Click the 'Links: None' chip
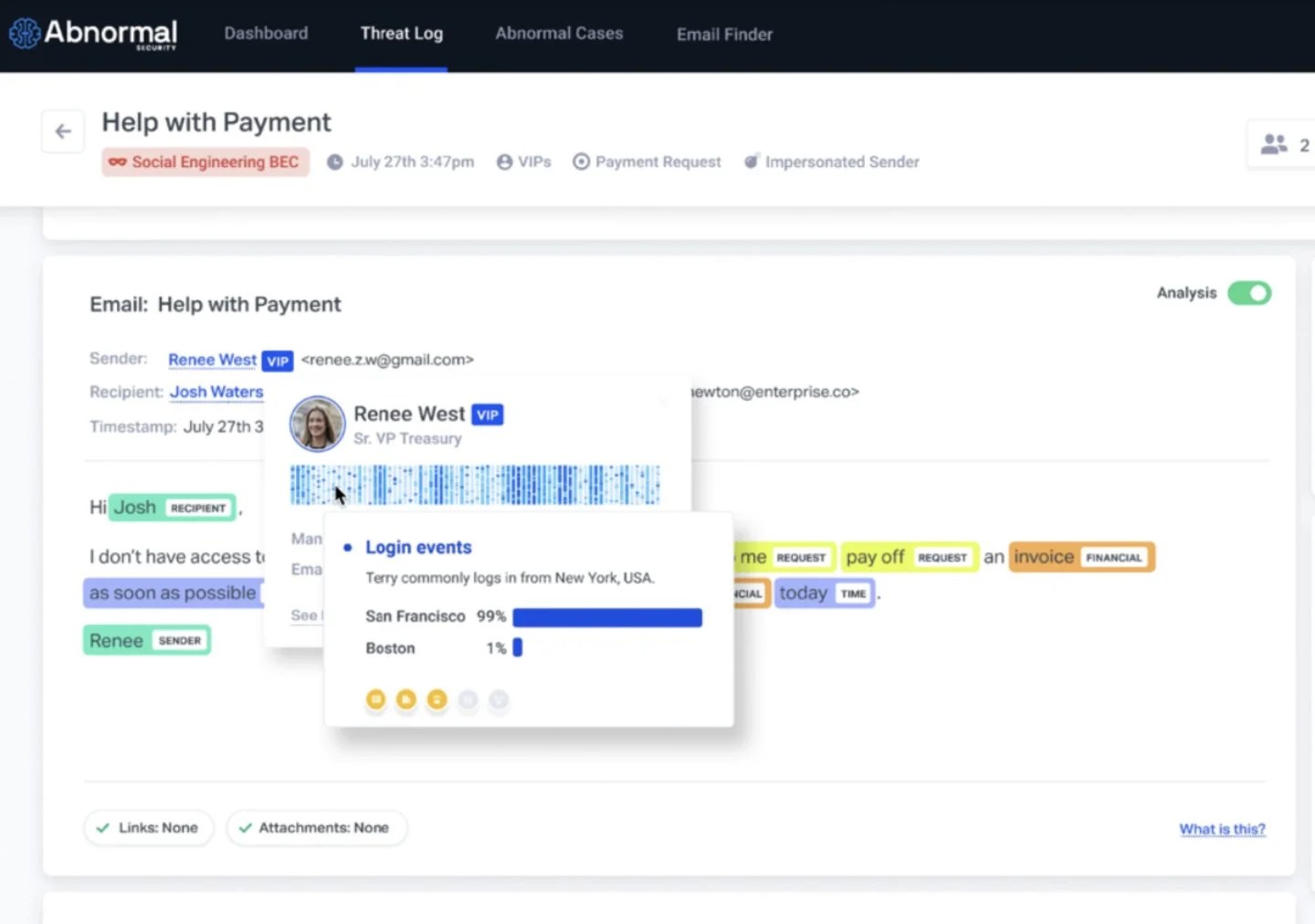The image size is (1315, 924). coord(149,828)
